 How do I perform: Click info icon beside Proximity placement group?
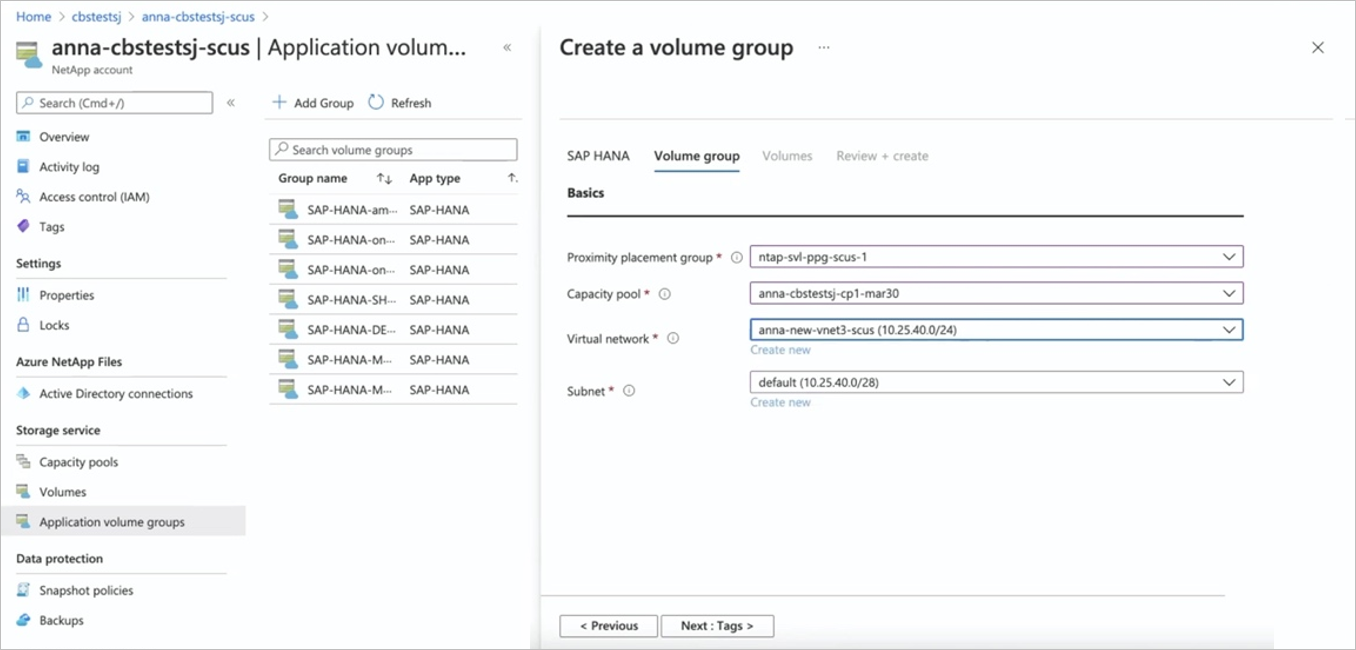tap(737, 258)
